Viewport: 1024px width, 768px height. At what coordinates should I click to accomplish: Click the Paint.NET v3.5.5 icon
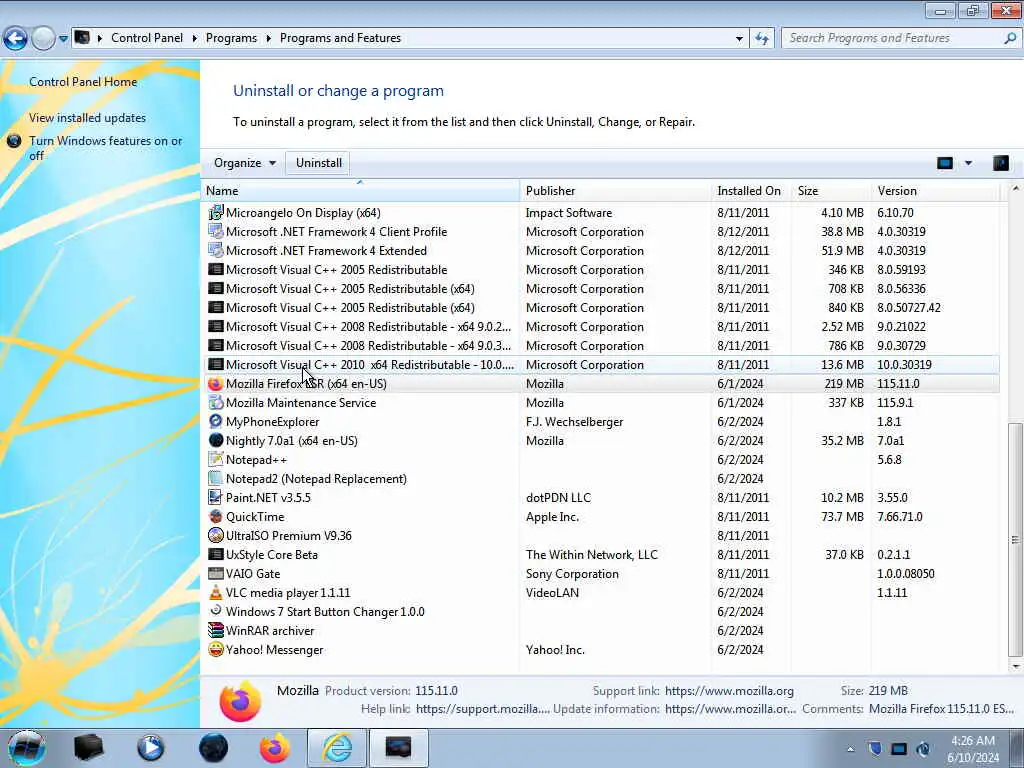pyautogui.click(x=216, y=498)
